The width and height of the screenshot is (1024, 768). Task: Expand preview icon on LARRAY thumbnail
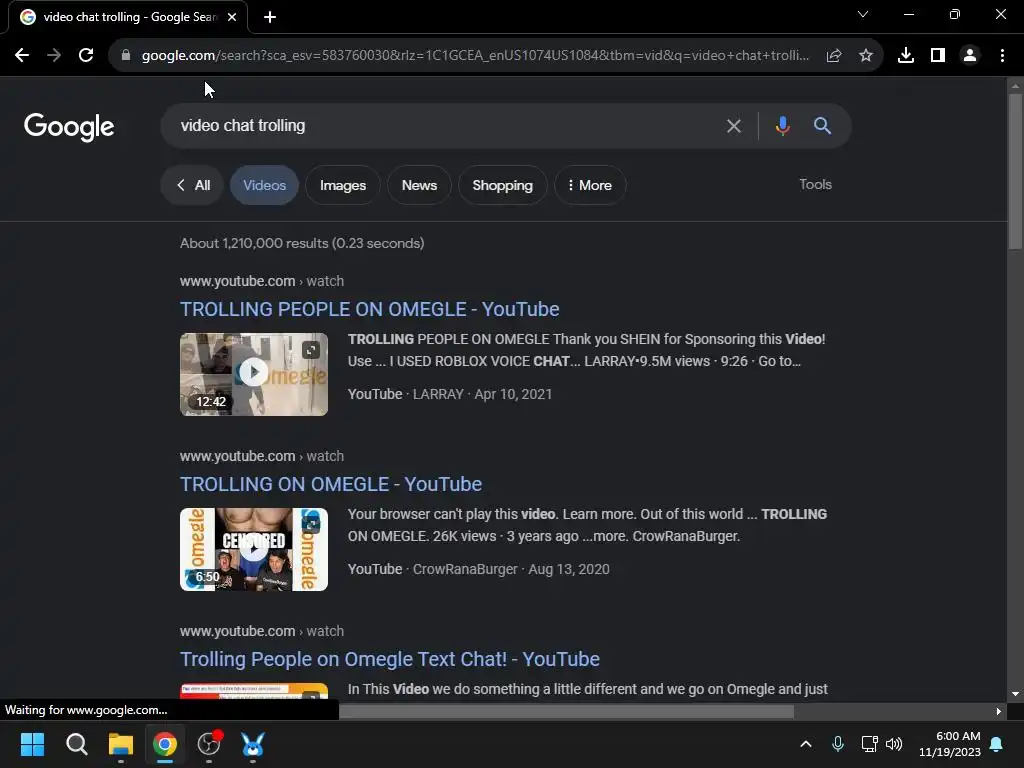311,350
